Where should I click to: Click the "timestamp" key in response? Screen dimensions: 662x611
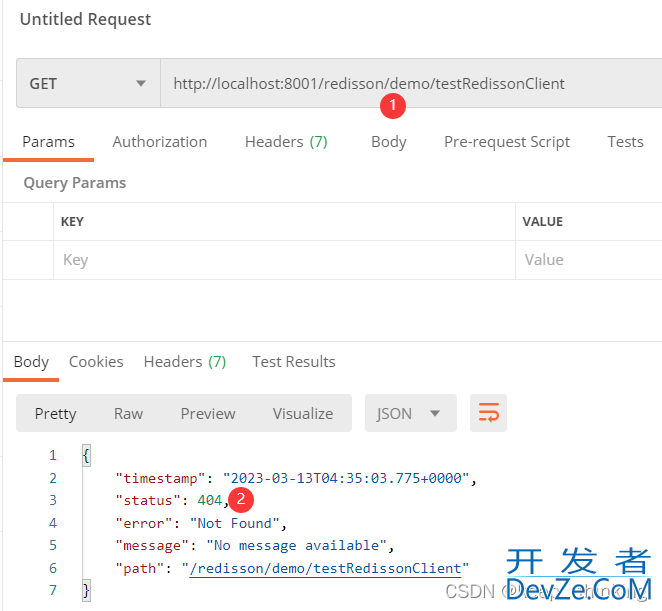point(160,478)
